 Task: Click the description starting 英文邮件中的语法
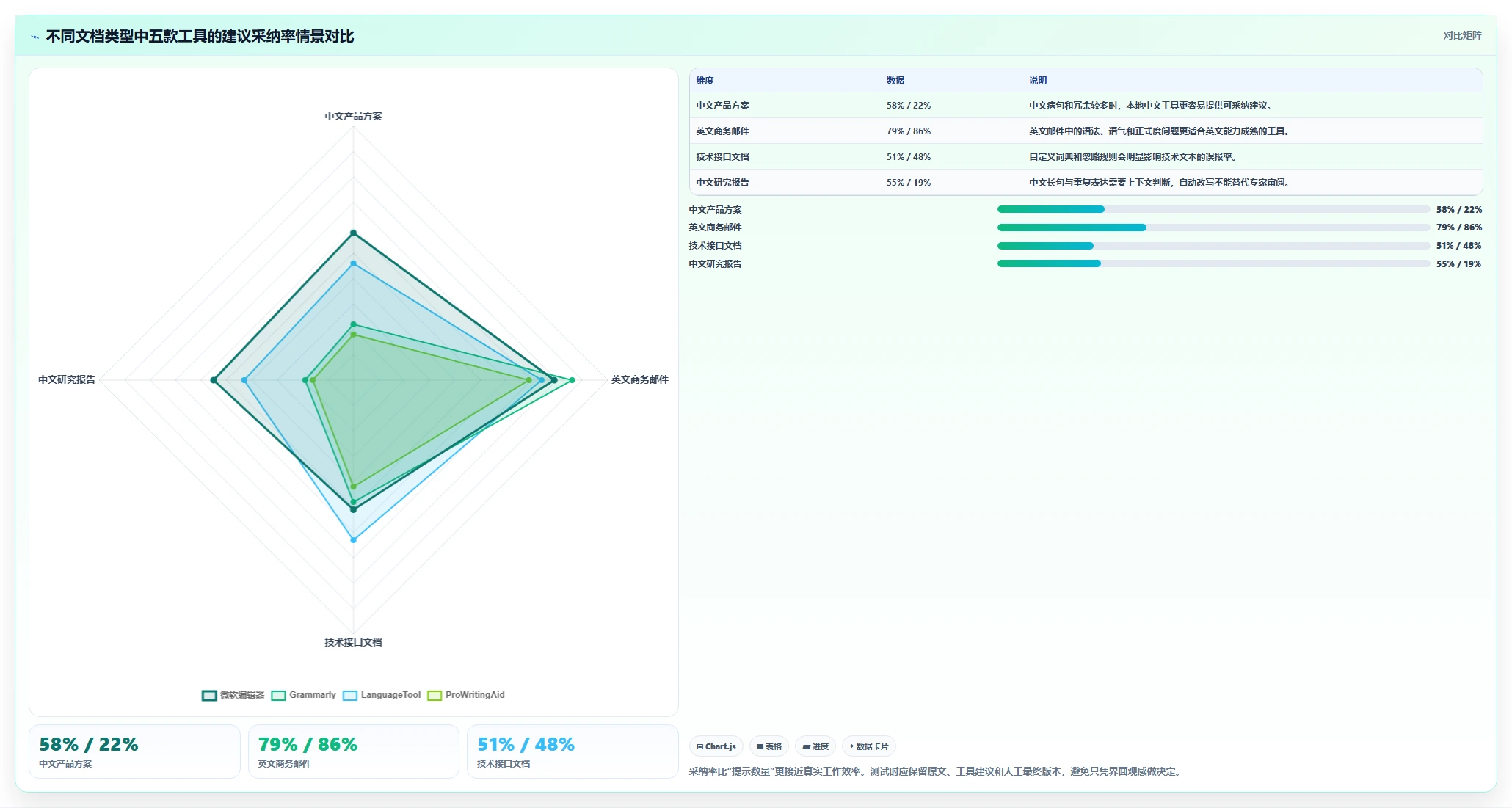(1159, 131)
